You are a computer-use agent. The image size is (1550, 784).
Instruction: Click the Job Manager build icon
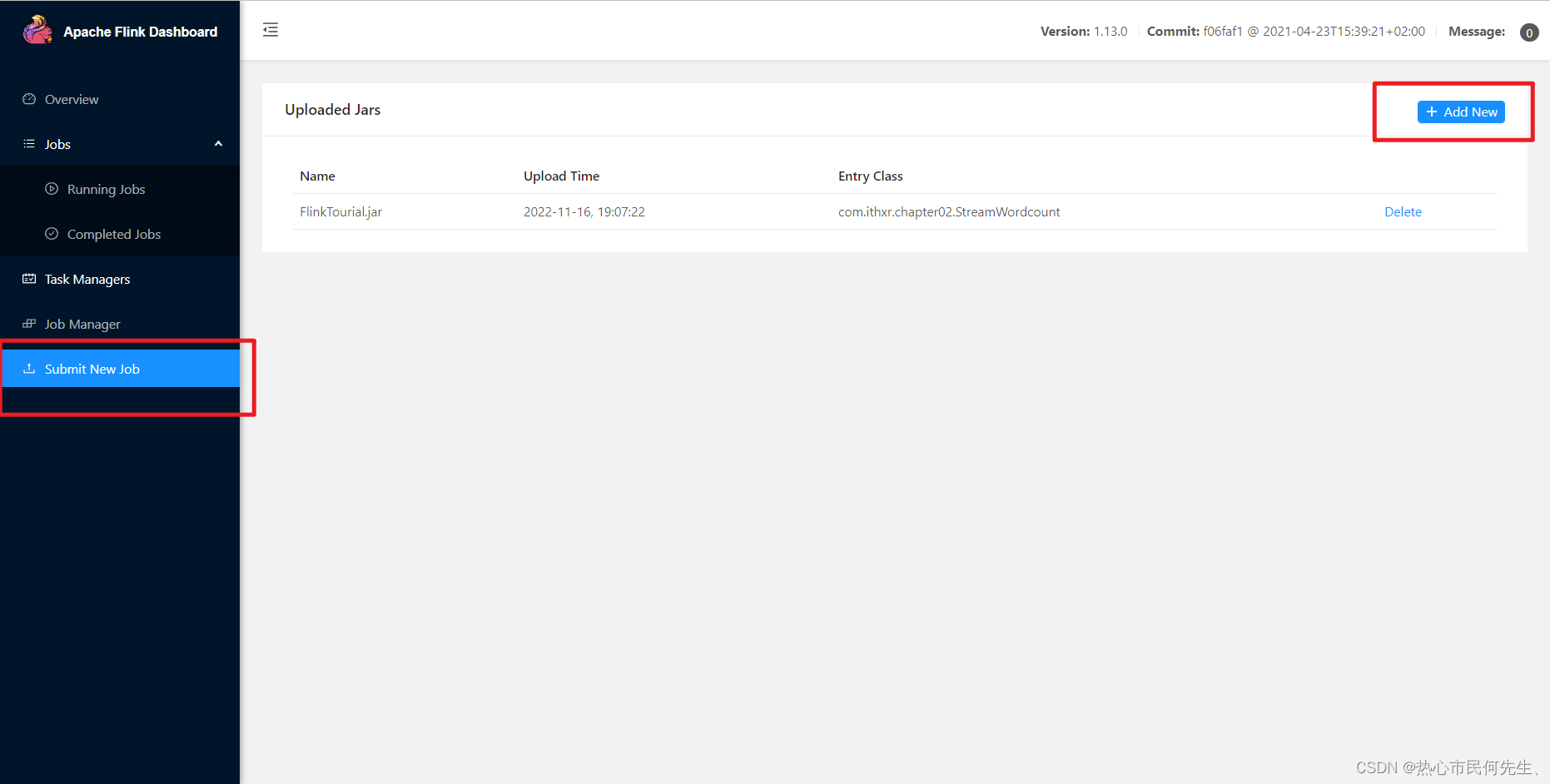click(29, 324)
